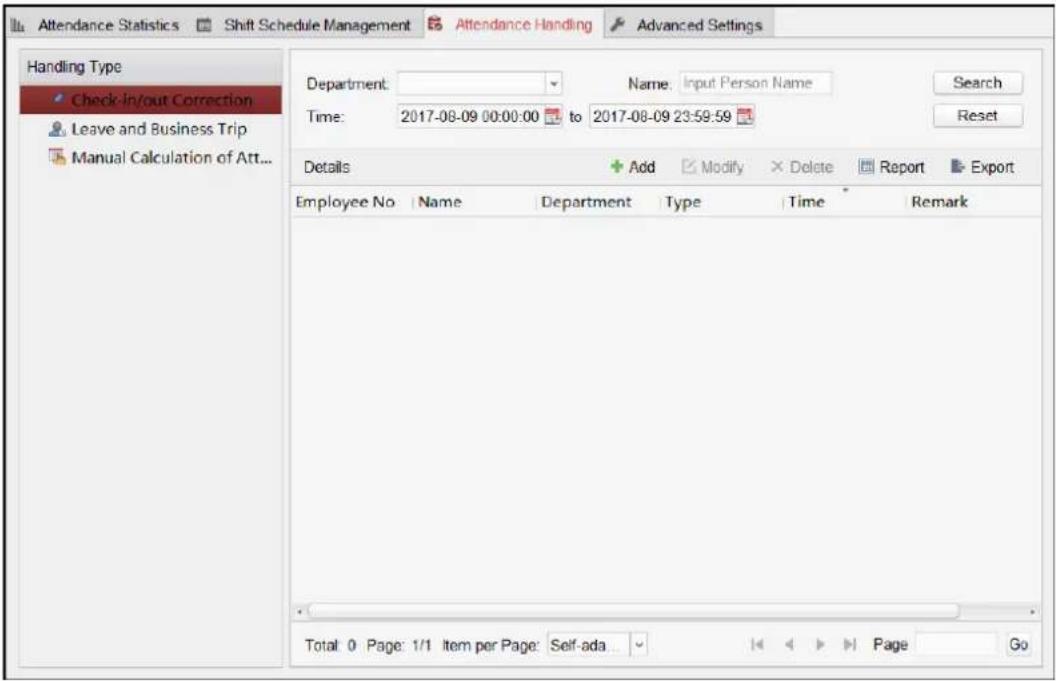1056x681 pixels.
Task: Open the start time calendar picker
Action: [552, 117]
